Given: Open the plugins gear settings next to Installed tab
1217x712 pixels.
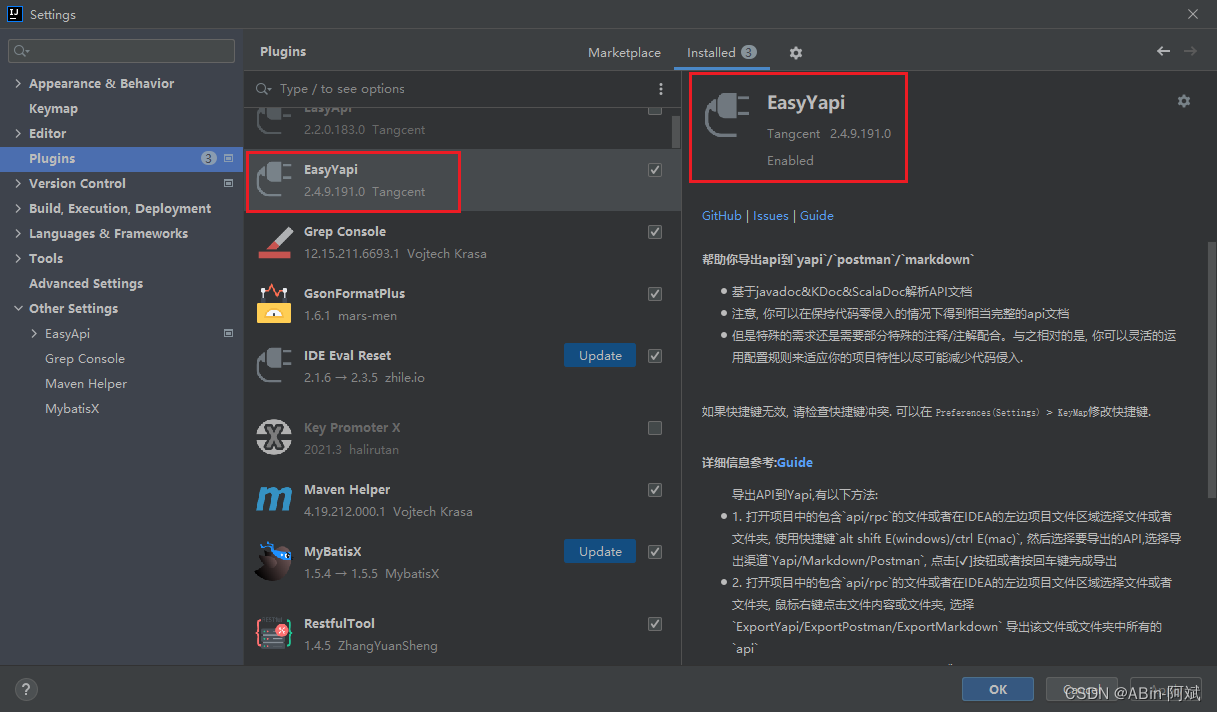Looking at the screenshot, I should tap(796, 53).
